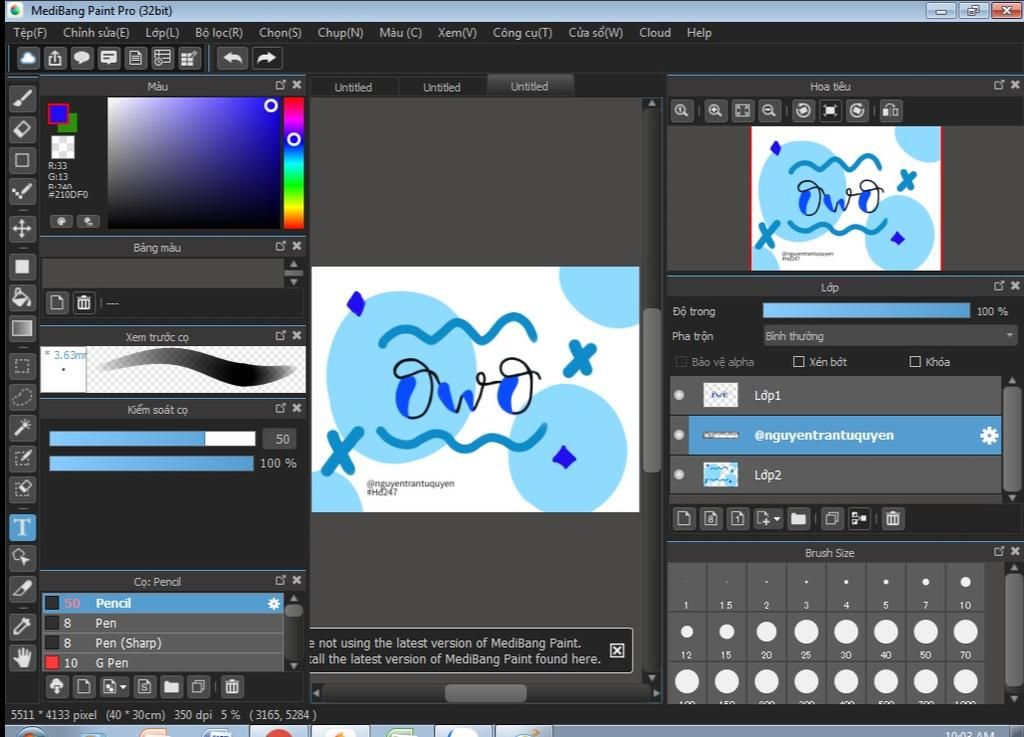The image size is (1024, 737).
Task: Pop out the Hoa tiêu navigator panel
Action: click(999, 85)
